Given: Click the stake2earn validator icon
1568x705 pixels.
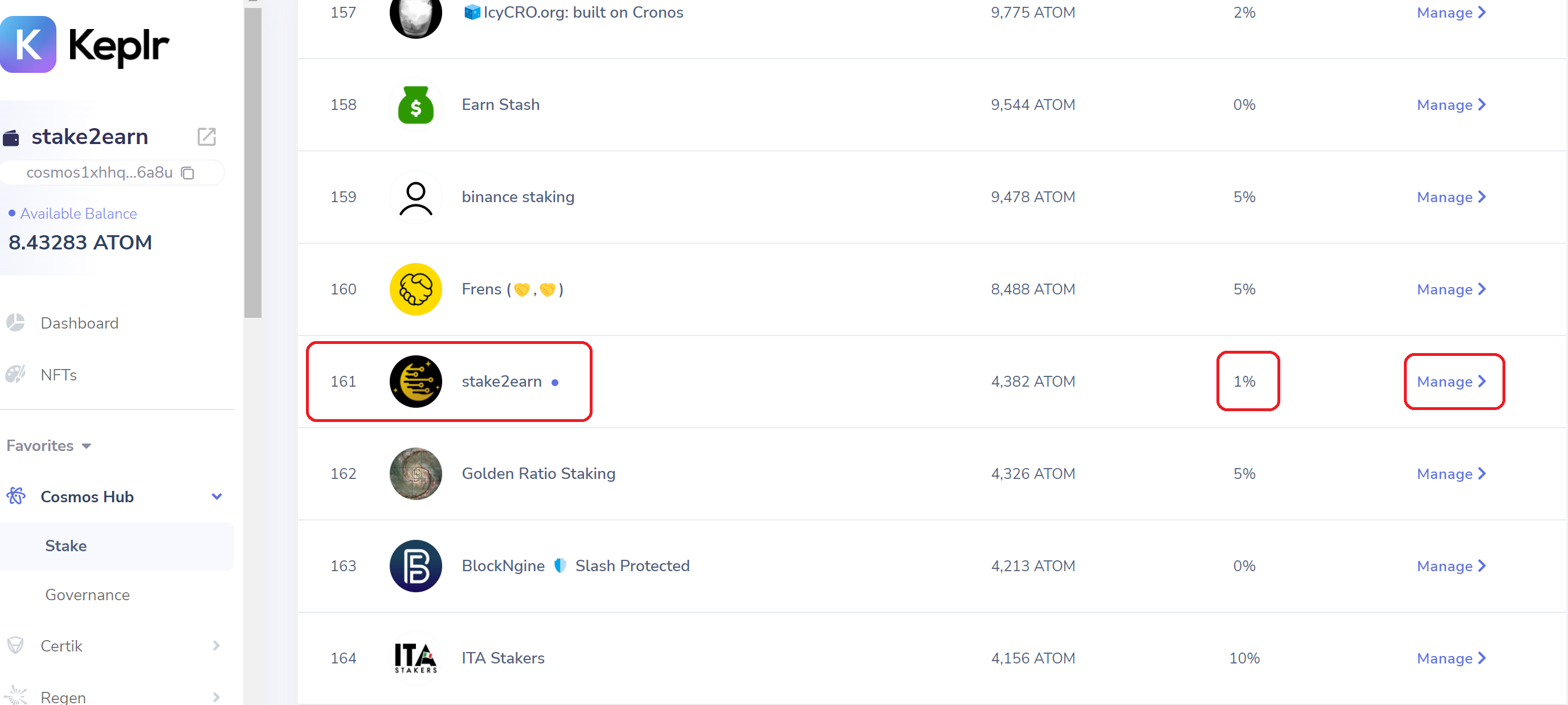Looking at the screenshot, I should [x=414, y=381].
